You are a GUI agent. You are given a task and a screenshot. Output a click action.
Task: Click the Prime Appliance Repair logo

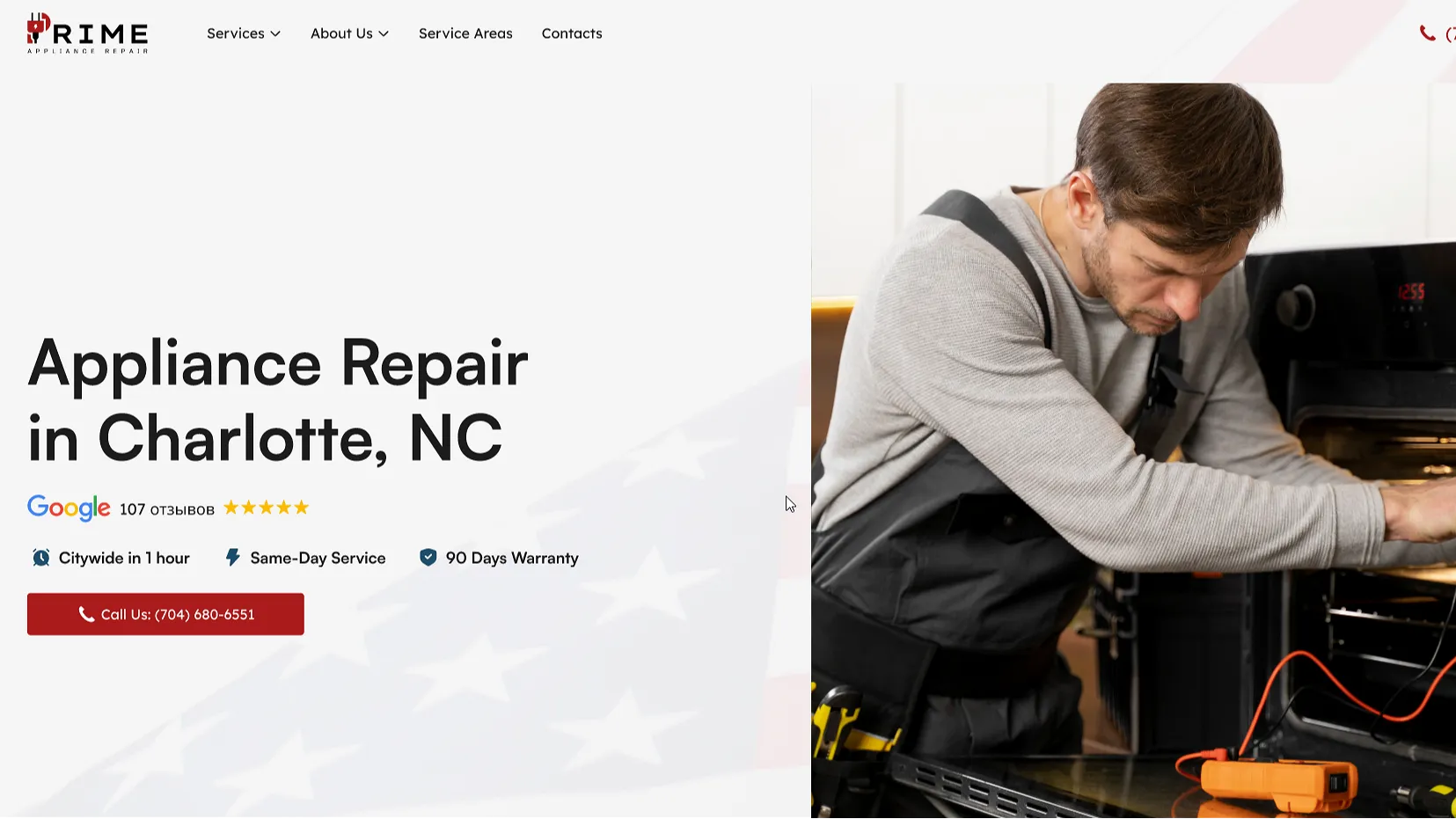(x=87, y=33)
